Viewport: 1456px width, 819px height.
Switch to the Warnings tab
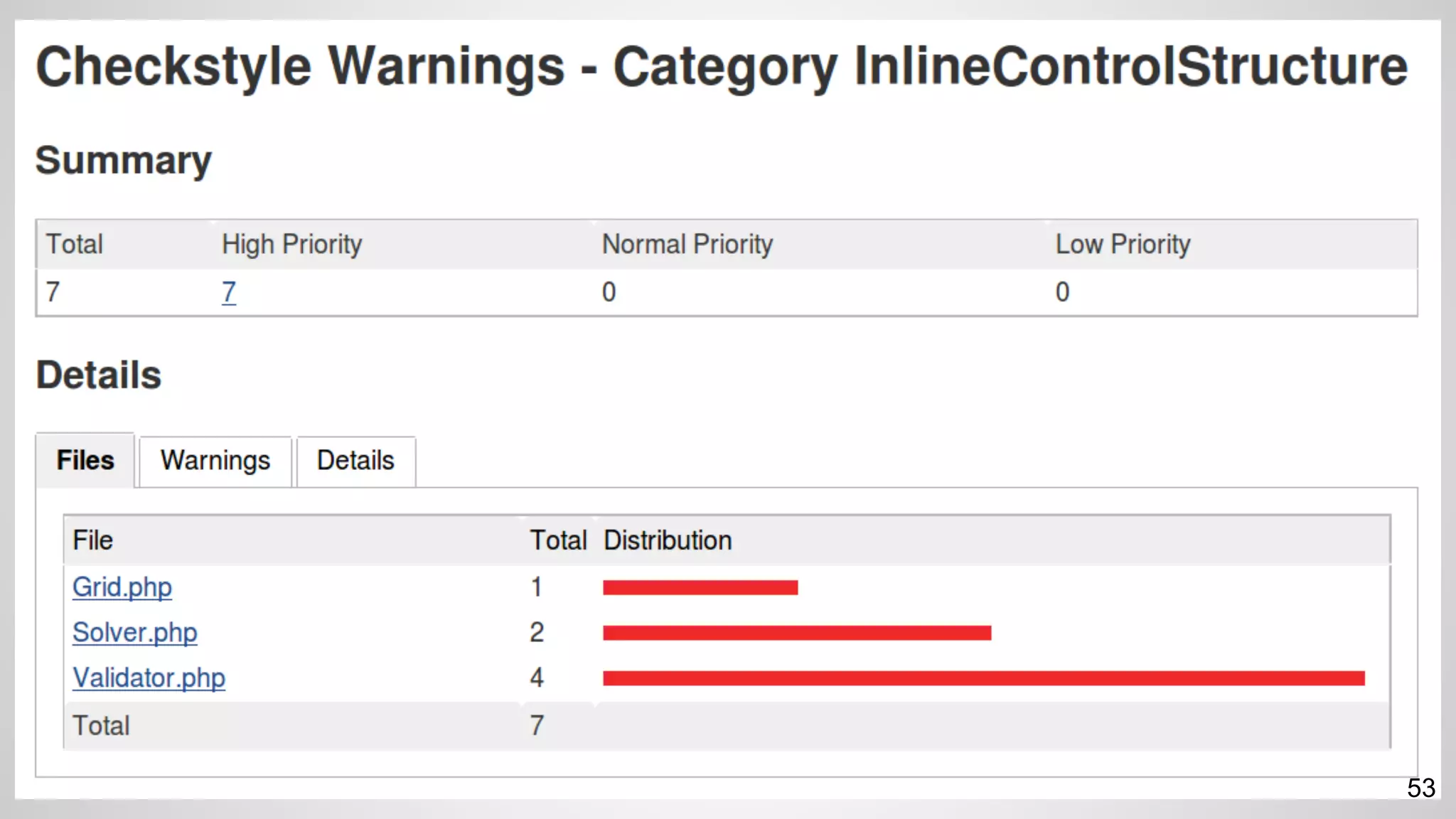point(215,461)
